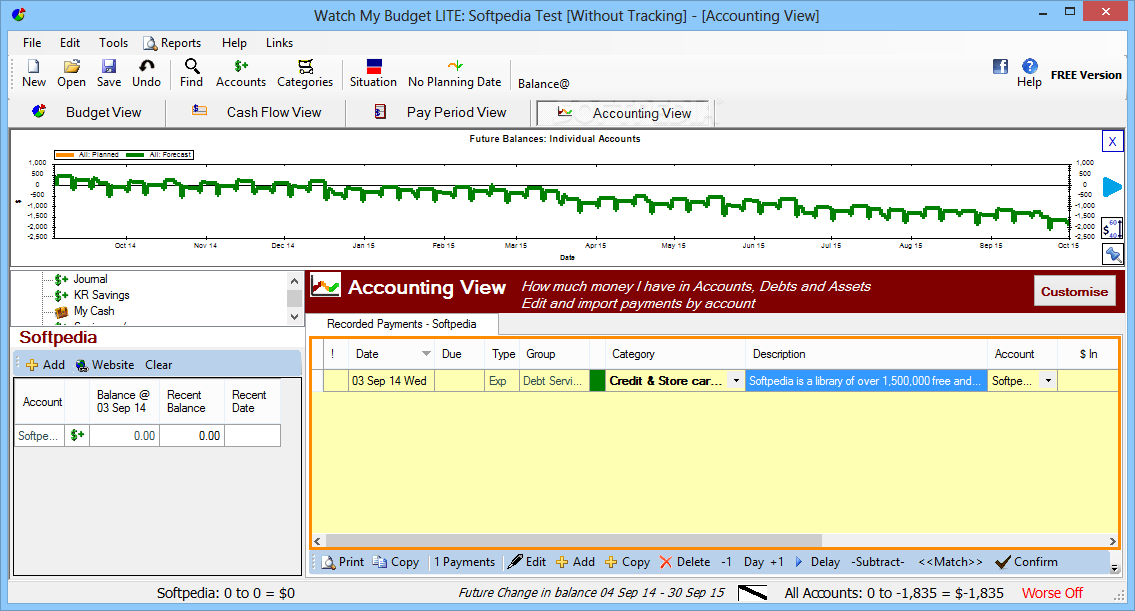
Task: Click the chart scale dollar icon
Action: (x=1112, y=229)
